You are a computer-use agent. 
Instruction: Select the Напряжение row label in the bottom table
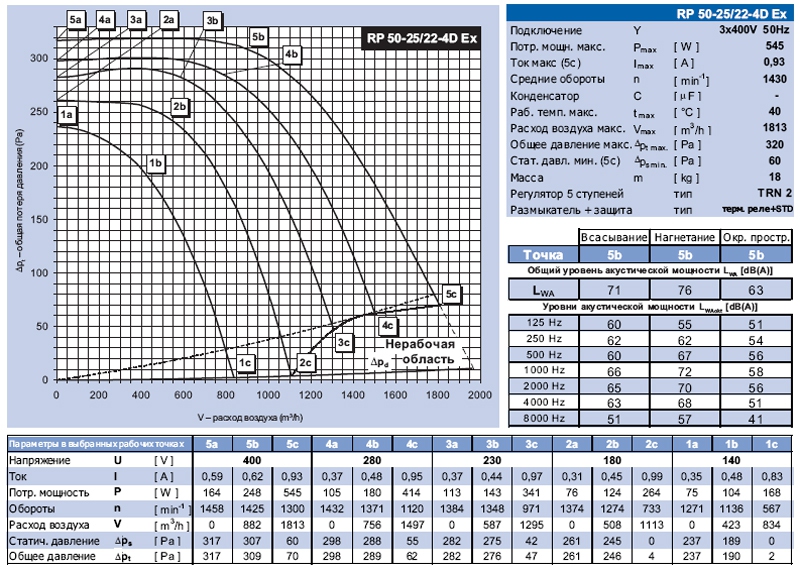tap(42, 460)
